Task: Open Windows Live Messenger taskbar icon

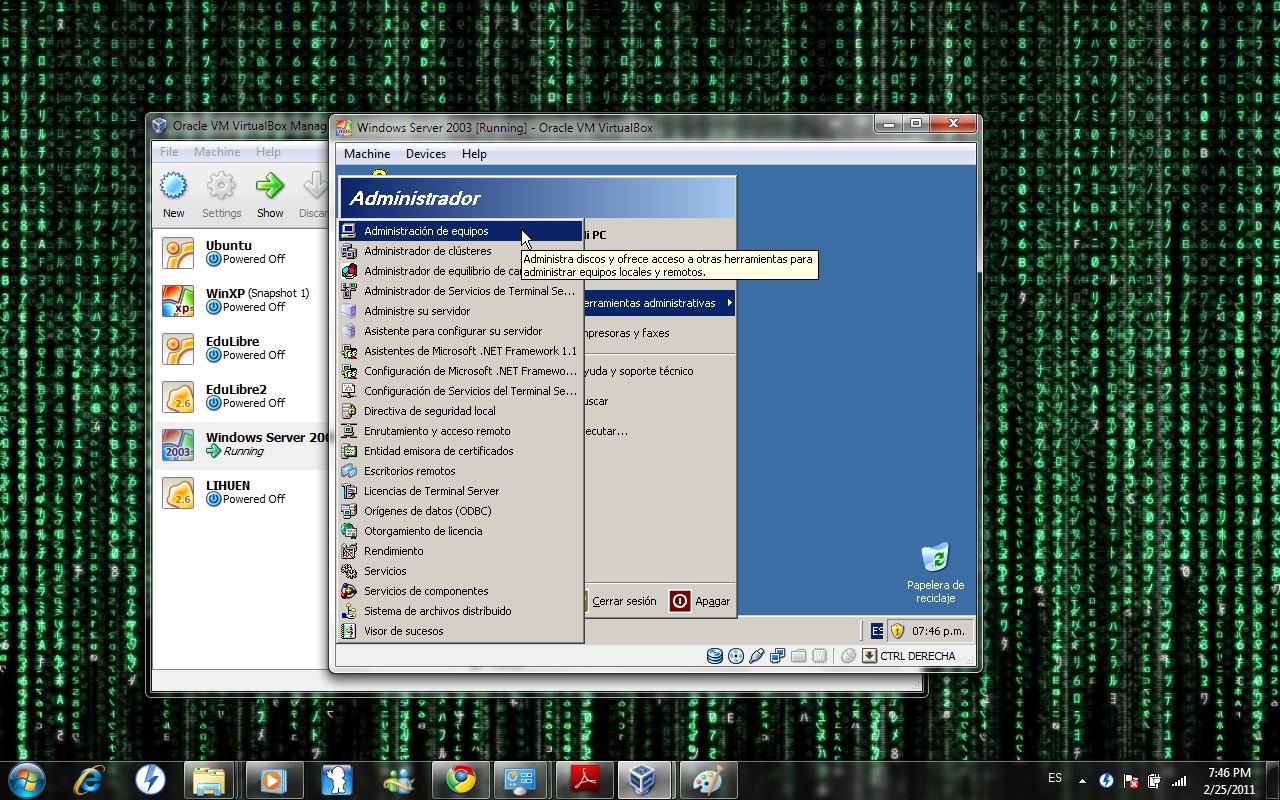Action: [398, 779]
